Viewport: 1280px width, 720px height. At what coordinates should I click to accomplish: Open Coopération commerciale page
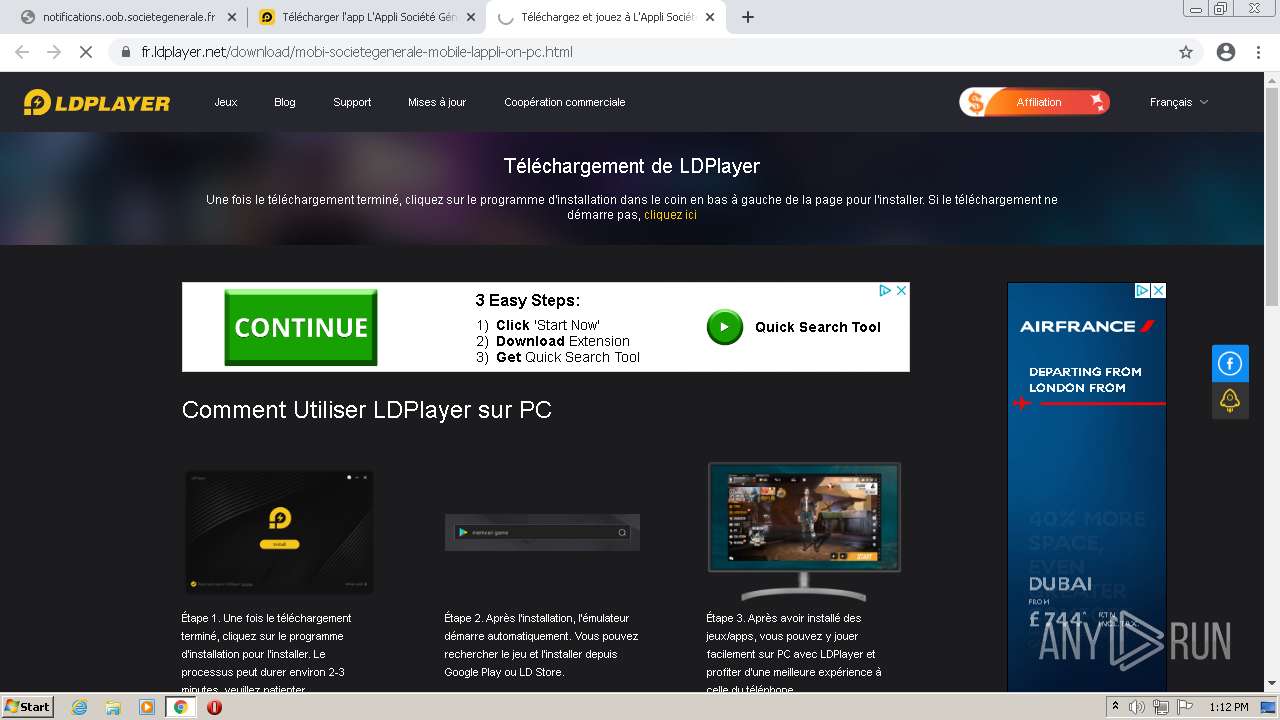565,102
